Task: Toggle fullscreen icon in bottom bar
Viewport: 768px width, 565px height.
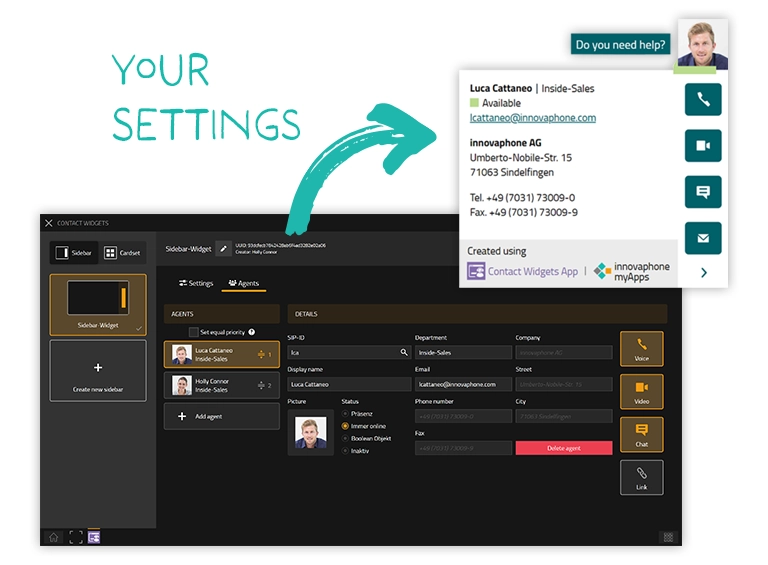Action: (x=76, y=537)
